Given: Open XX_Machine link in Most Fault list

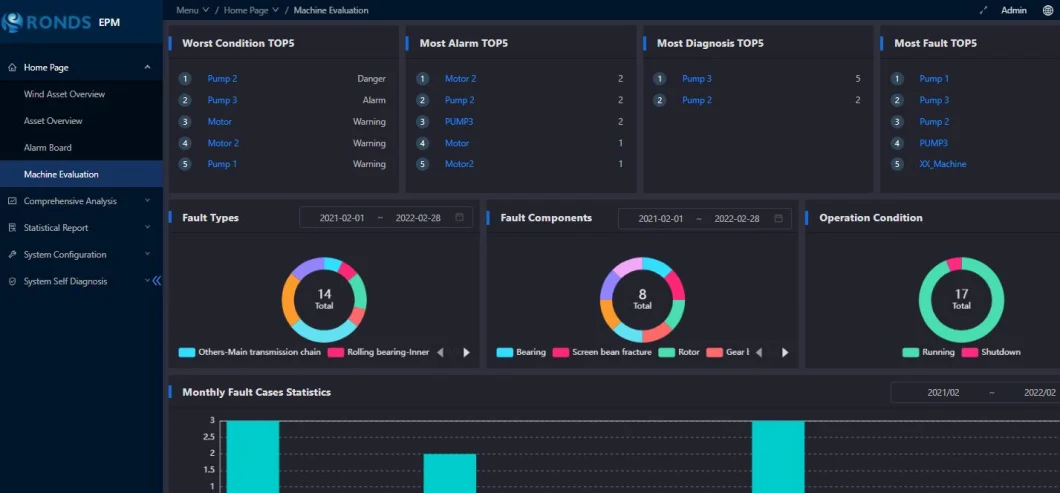Looking at the screenshot, I should [942, 164].
